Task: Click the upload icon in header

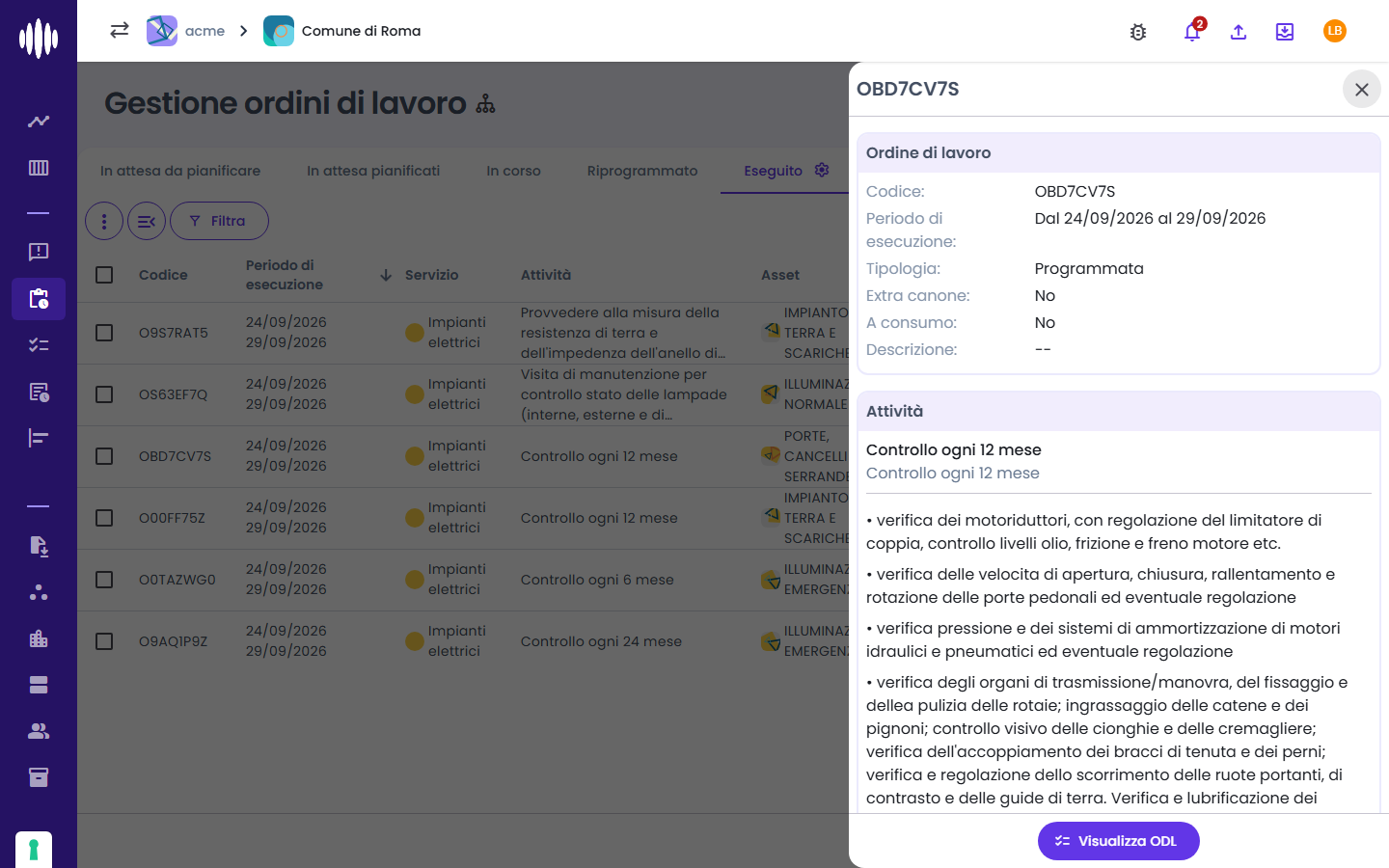Action: [1239, 32]
